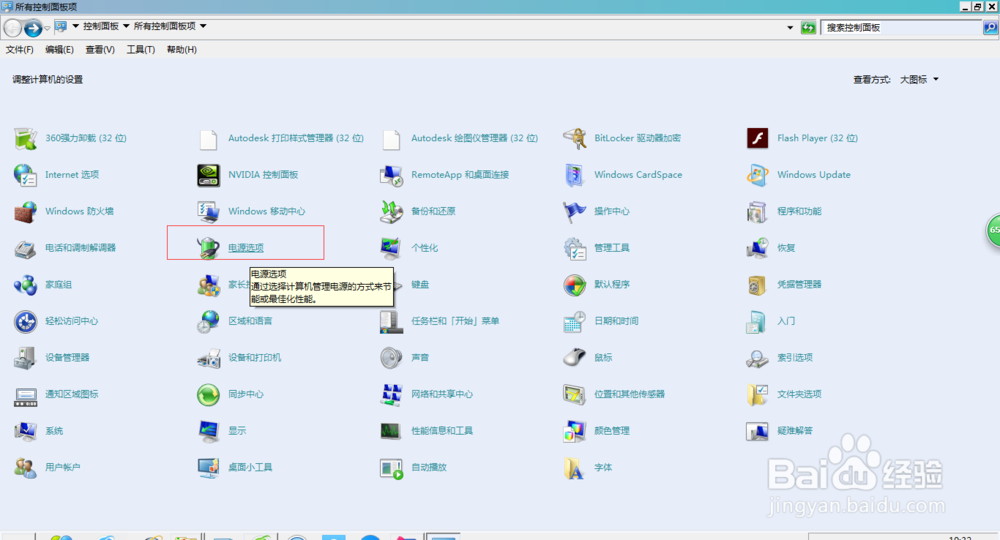Open the 疑难解答 link
Image resolution: width=1000 pixels, height=540 pixels.
coord(795,432)
